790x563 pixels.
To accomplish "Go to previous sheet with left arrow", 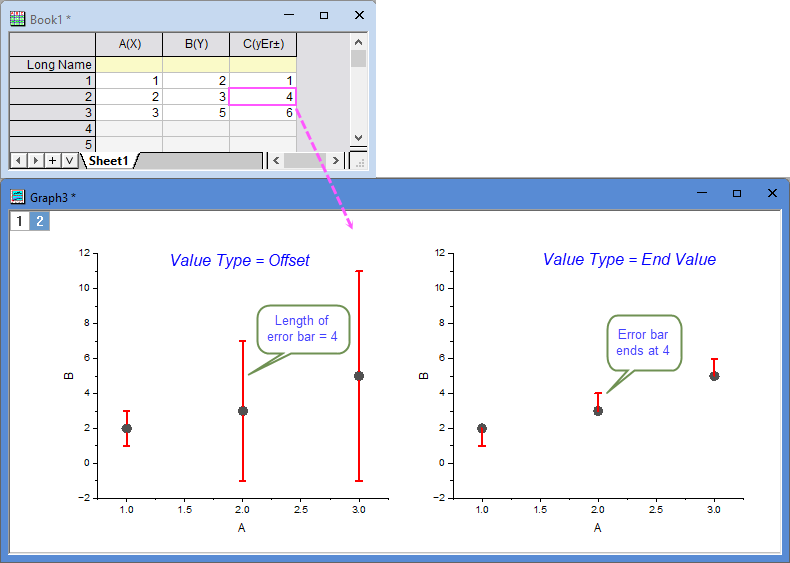I will pos(19,160).
